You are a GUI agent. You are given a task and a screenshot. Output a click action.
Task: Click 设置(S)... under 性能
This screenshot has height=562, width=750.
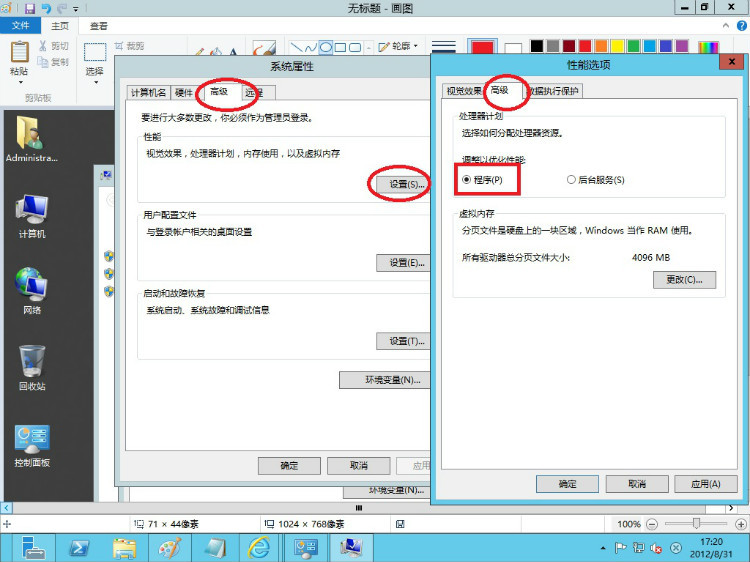pos(403,184)
